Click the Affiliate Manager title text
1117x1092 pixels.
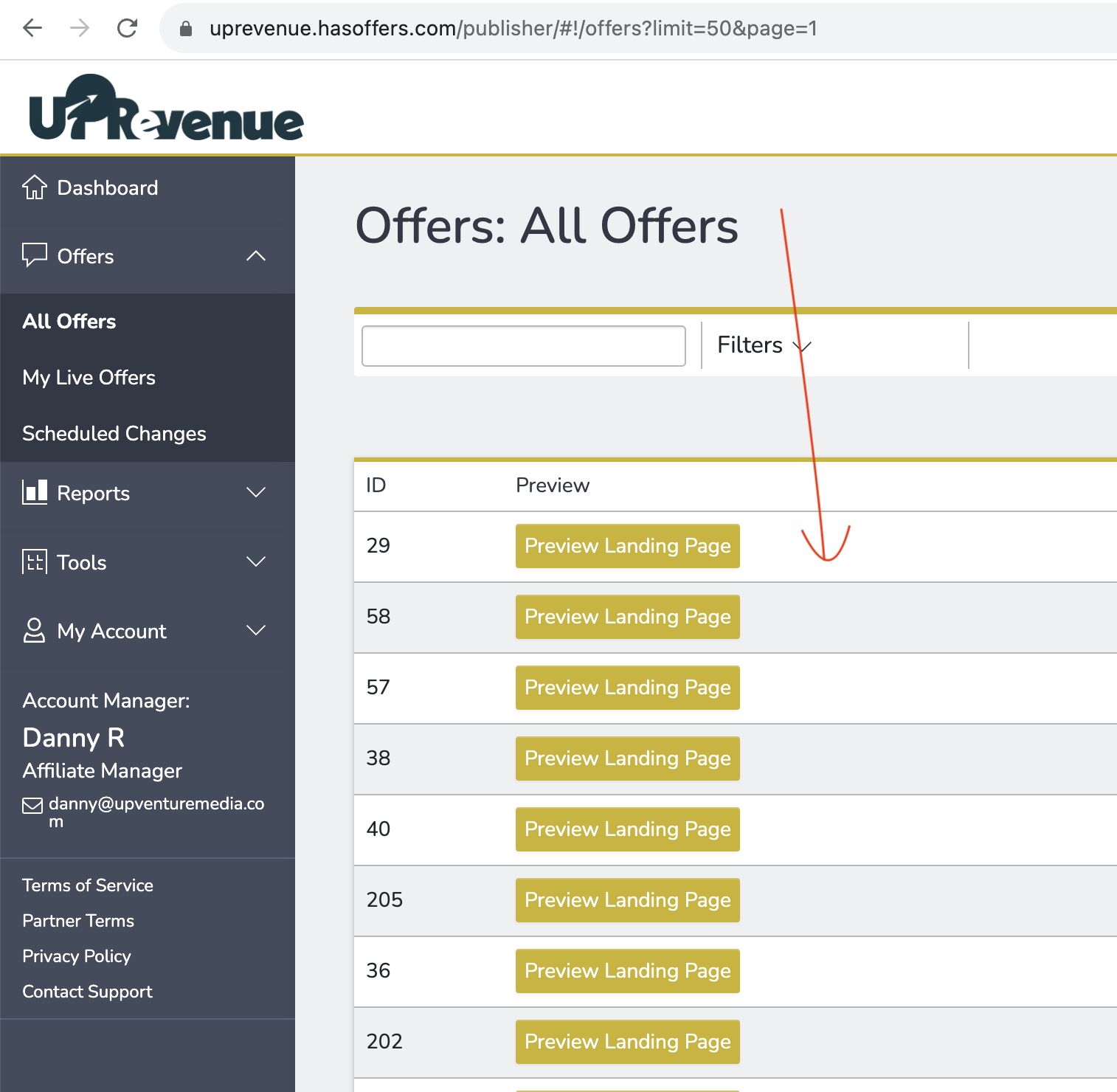pos(103,770)
